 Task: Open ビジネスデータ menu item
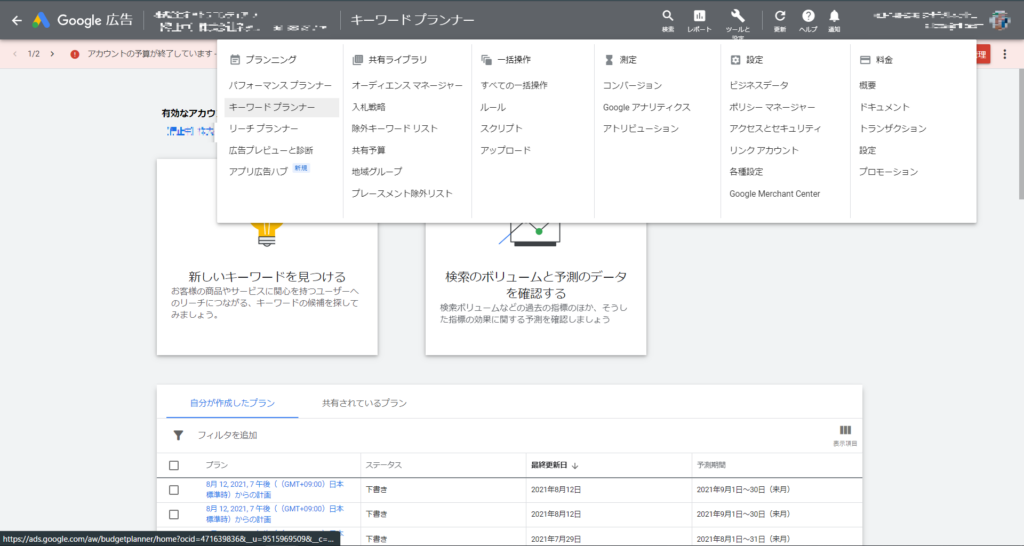click(x=759, y=86)
